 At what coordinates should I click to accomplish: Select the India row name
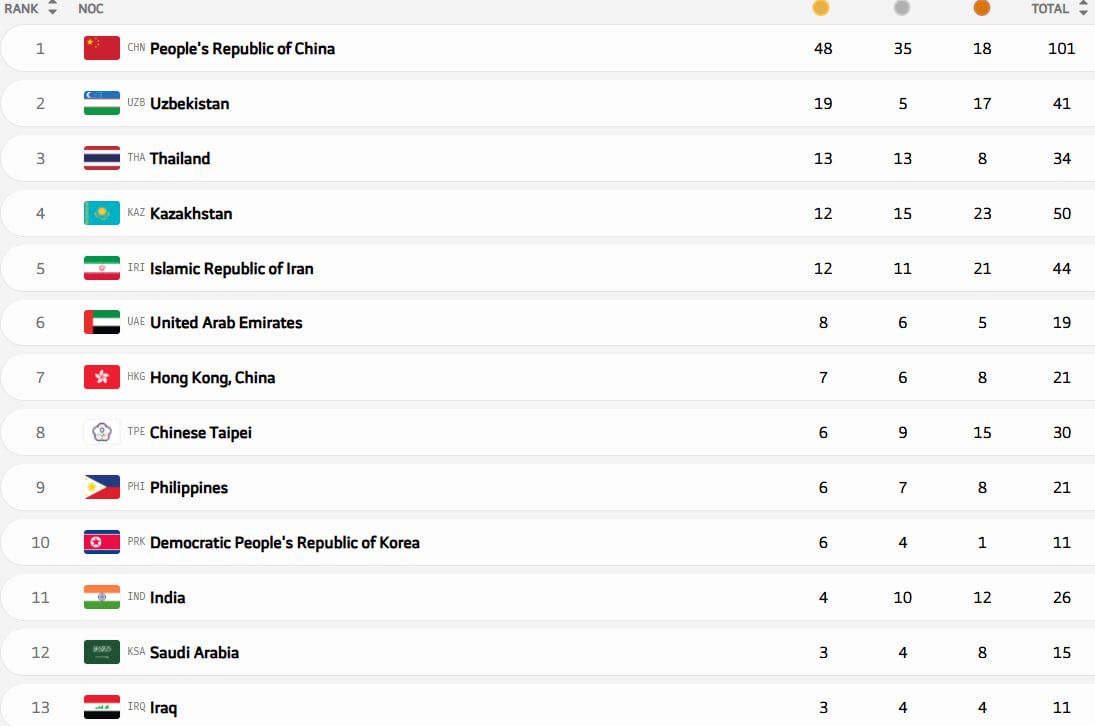pos(167,597)
